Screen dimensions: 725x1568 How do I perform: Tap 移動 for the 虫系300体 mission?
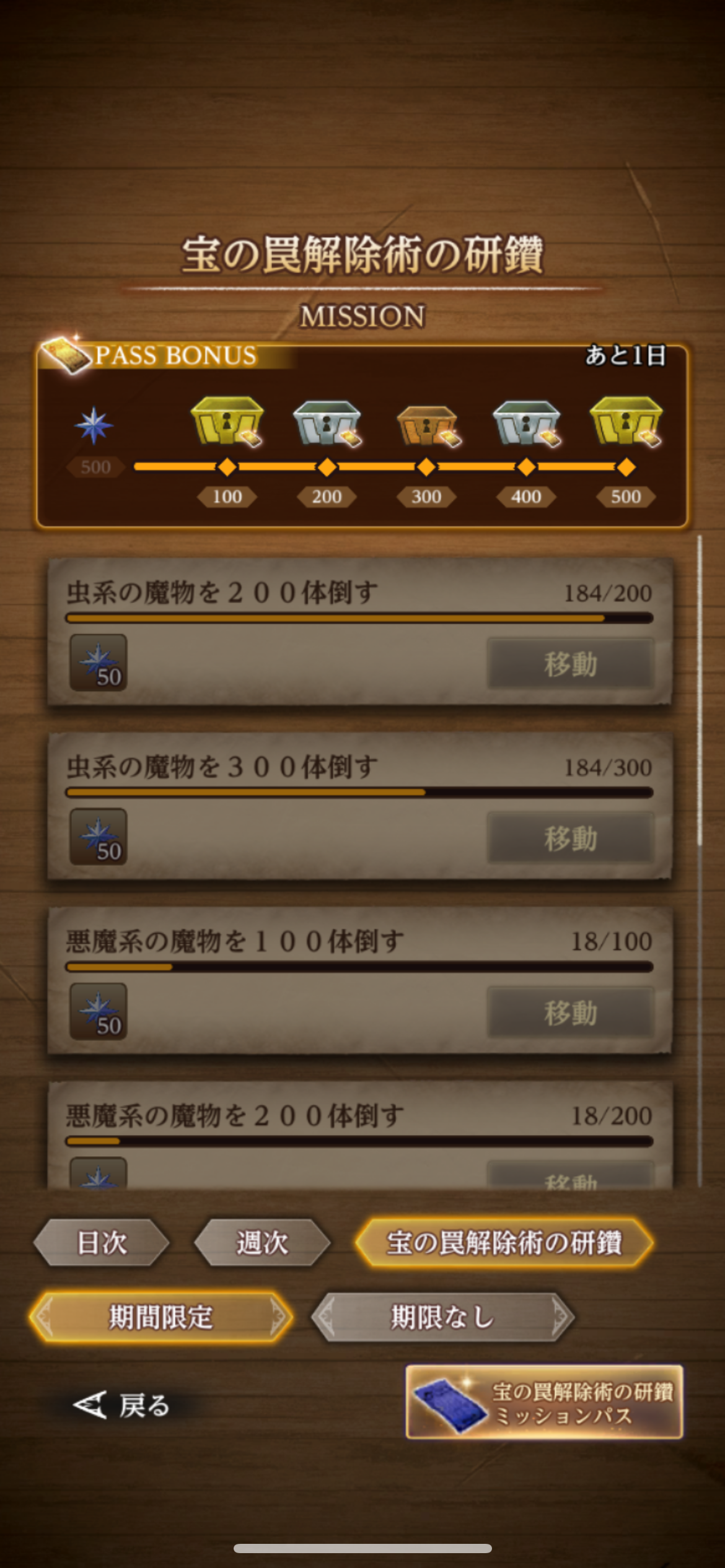coord(571,838)
